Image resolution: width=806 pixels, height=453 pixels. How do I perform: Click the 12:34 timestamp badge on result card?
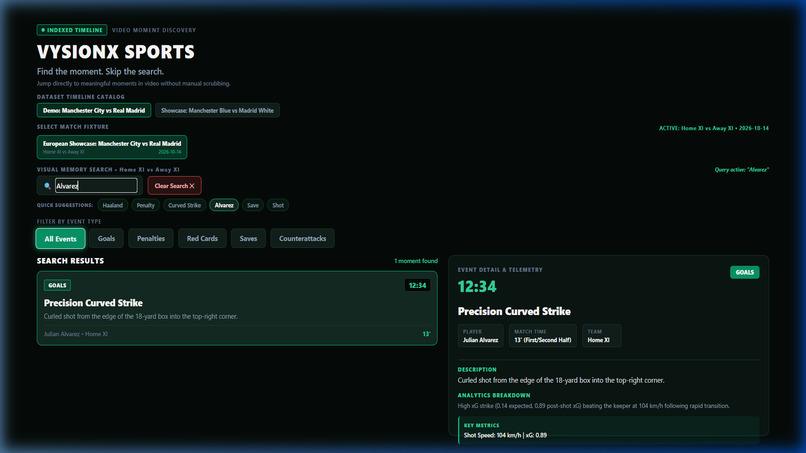pos(417,285)
